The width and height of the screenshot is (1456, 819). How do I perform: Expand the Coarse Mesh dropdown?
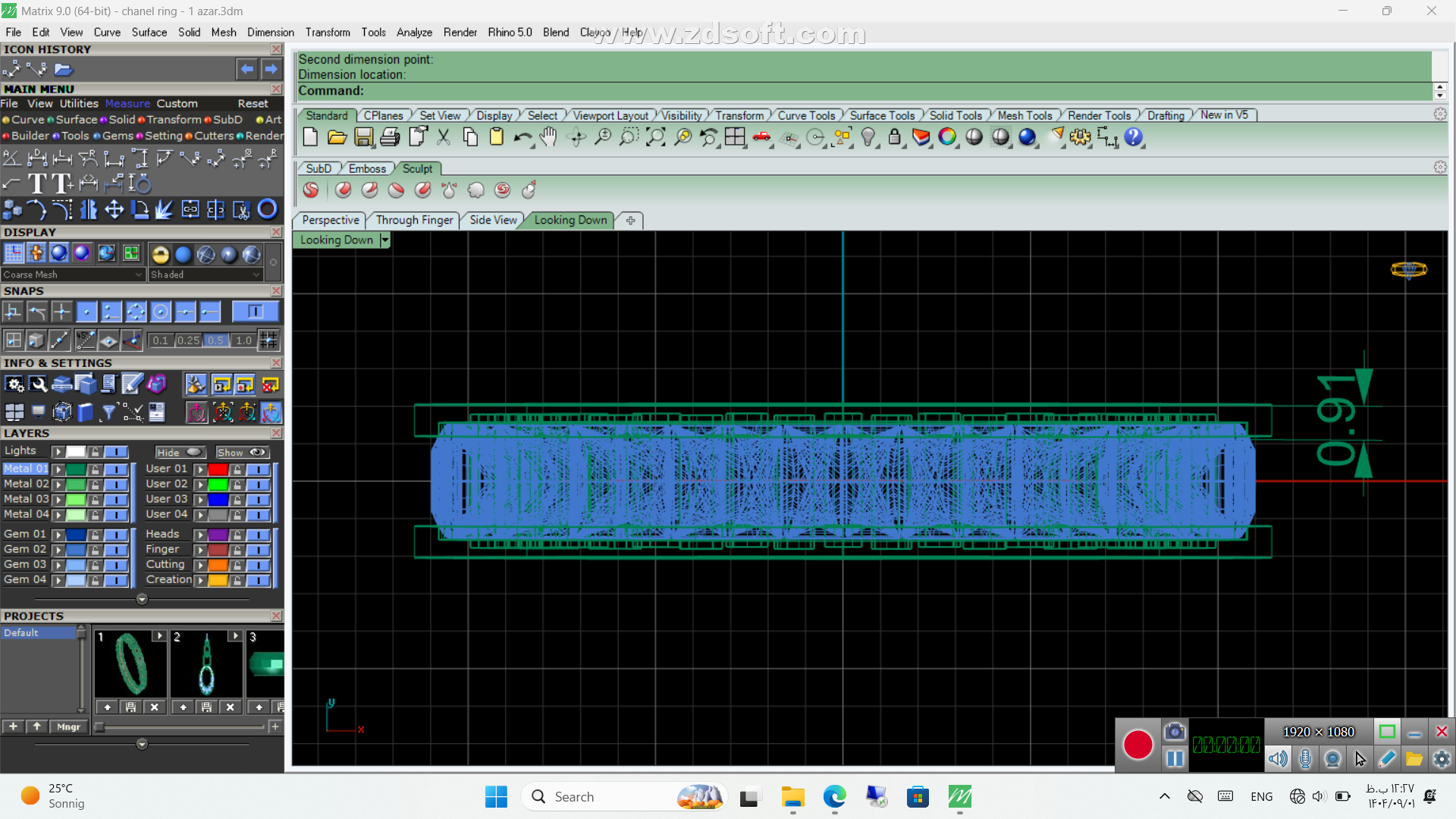tap(138, 275)
